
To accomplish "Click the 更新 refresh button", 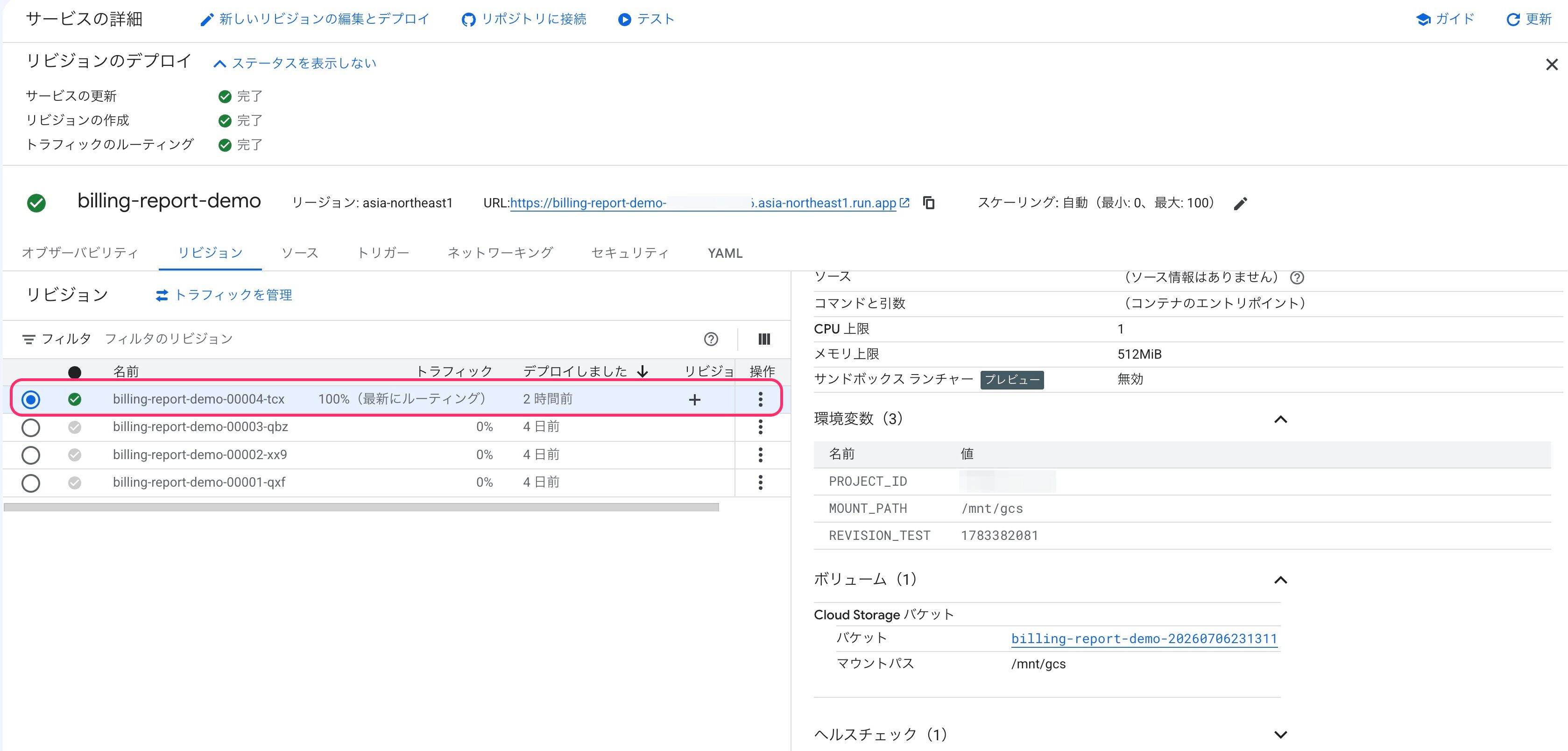I will (1529, 20).
